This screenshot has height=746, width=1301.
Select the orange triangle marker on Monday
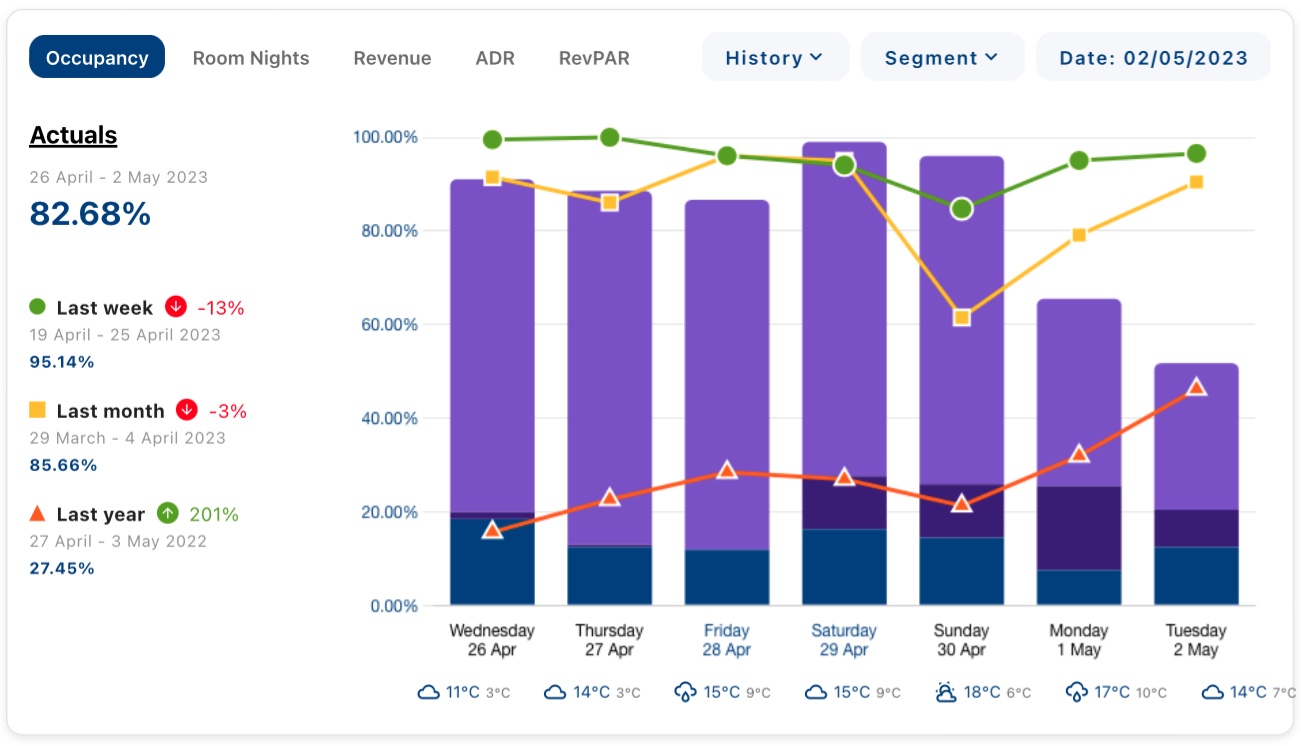pyautogui.click(x=1079, y=453)
